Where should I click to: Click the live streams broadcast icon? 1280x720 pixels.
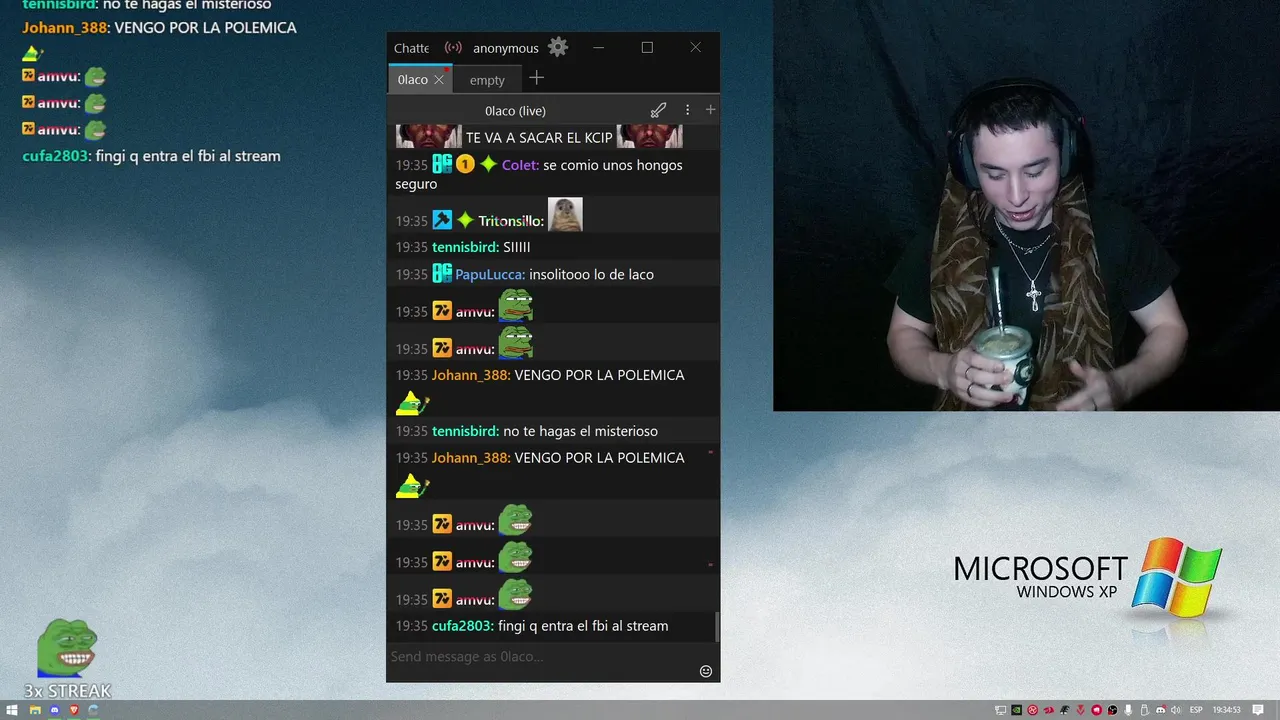coord(453,47)
